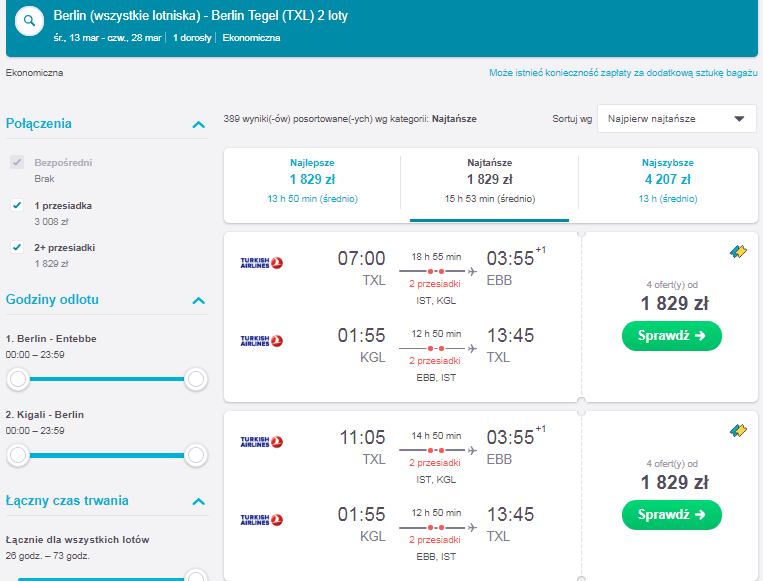Open the Sortuj wg dropdown

coord(676,119)
